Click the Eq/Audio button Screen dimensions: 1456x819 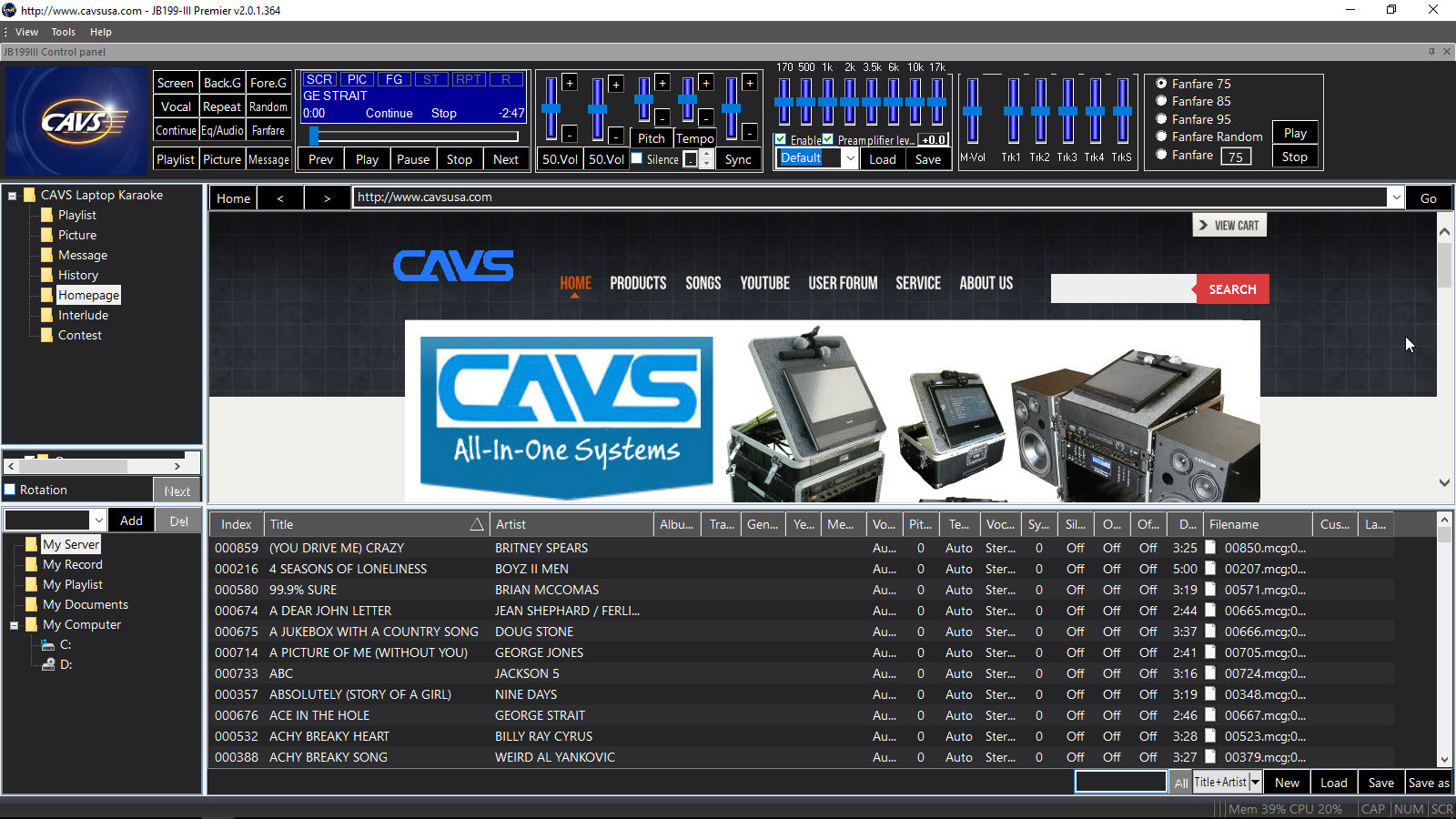[222, 130]
